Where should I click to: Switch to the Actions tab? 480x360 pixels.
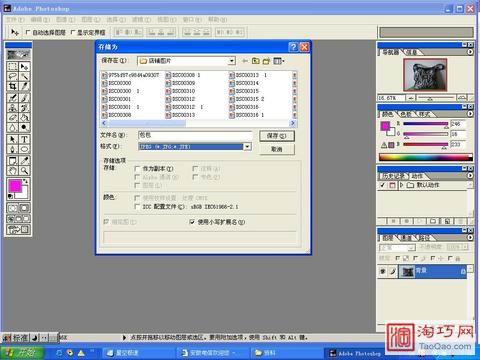point(417,176)
